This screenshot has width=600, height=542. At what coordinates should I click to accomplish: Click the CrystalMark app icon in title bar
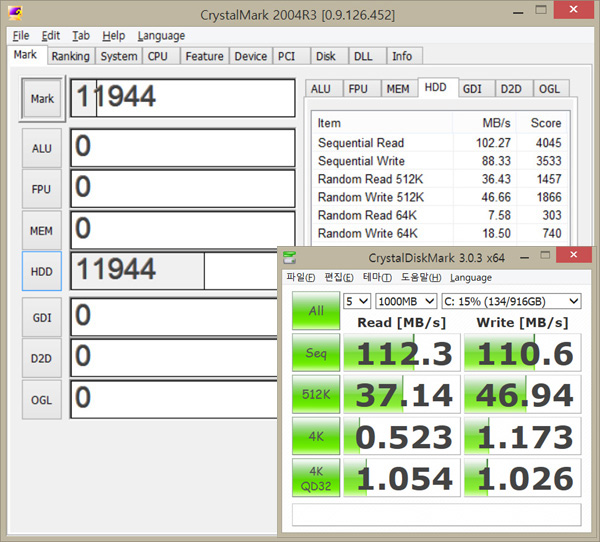pos(15,13)
